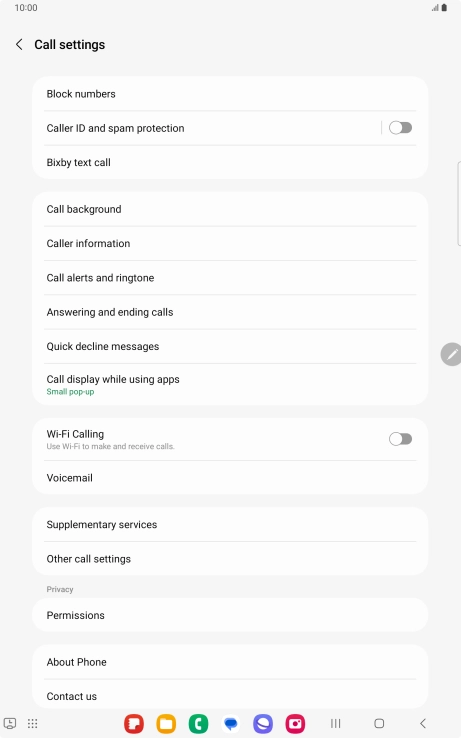Show recent apps with three-lines navigation button
461x738 pixels.
(x=335, y=723)
